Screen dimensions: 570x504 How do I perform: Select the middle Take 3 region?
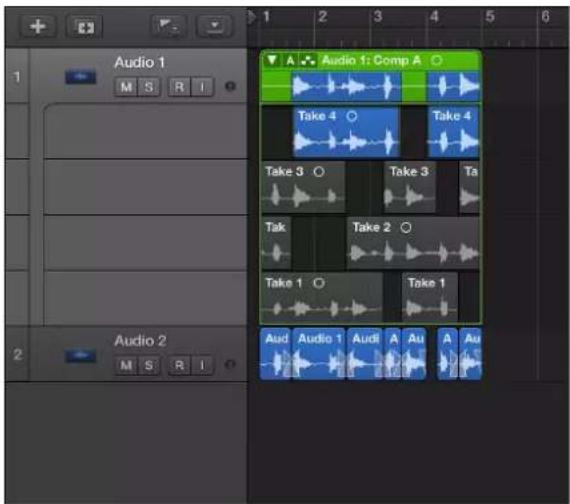pyautogui.click(x=409, y=187)
